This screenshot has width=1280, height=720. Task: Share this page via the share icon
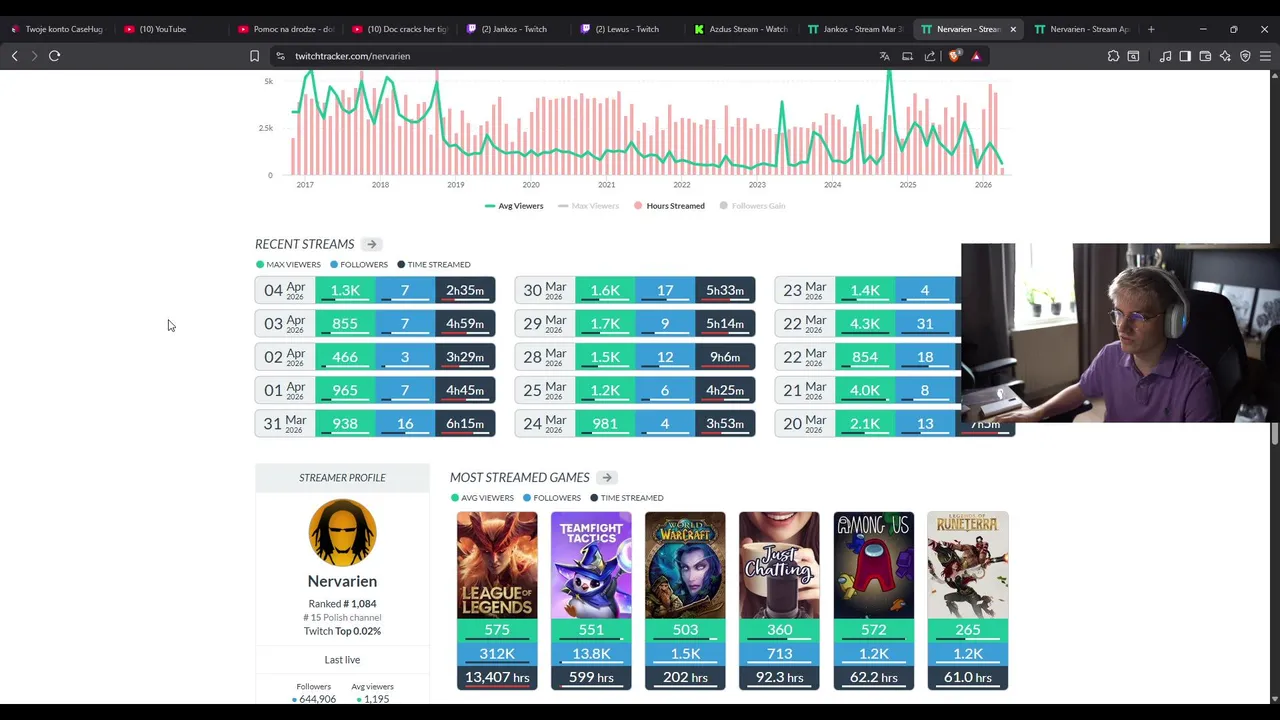(x=930, y=56)
